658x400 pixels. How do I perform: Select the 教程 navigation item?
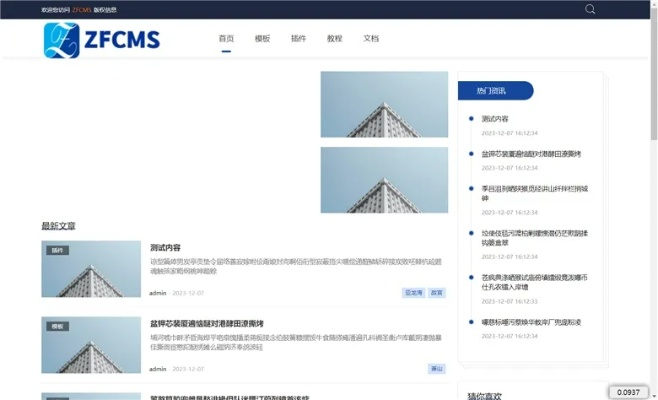tap(334, 38)
